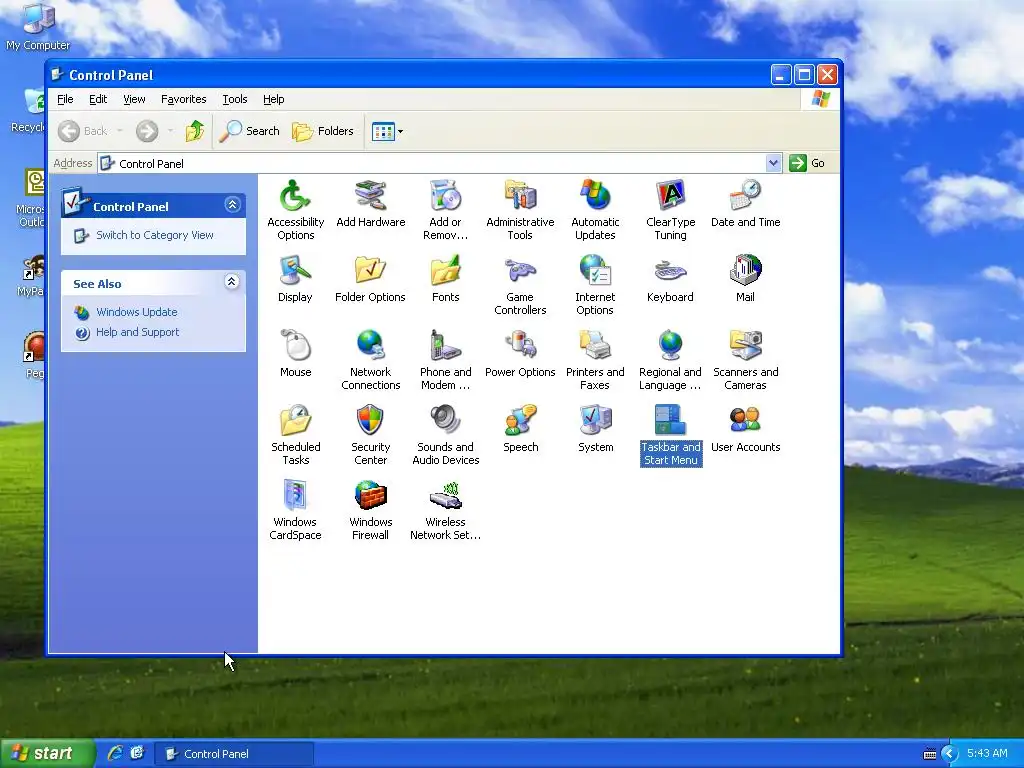The width and height of the screenshot is (1024, 768).
Task: Open Help and Support link
Action: coord(137,332)
